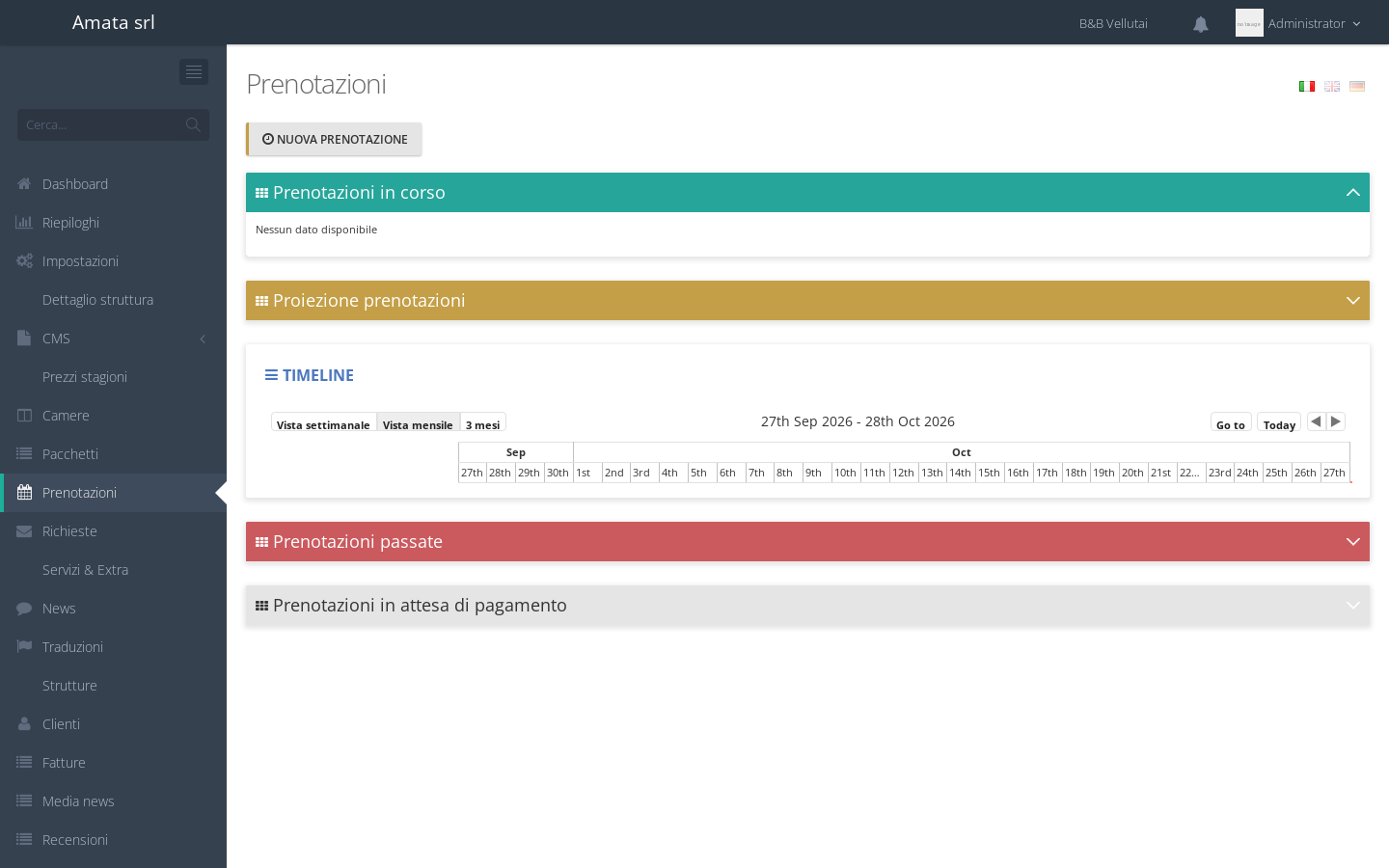Select the 15th Oct timeline column
Screen dimensions: 1389x868
pyautogui.click(x=990, y=473)
